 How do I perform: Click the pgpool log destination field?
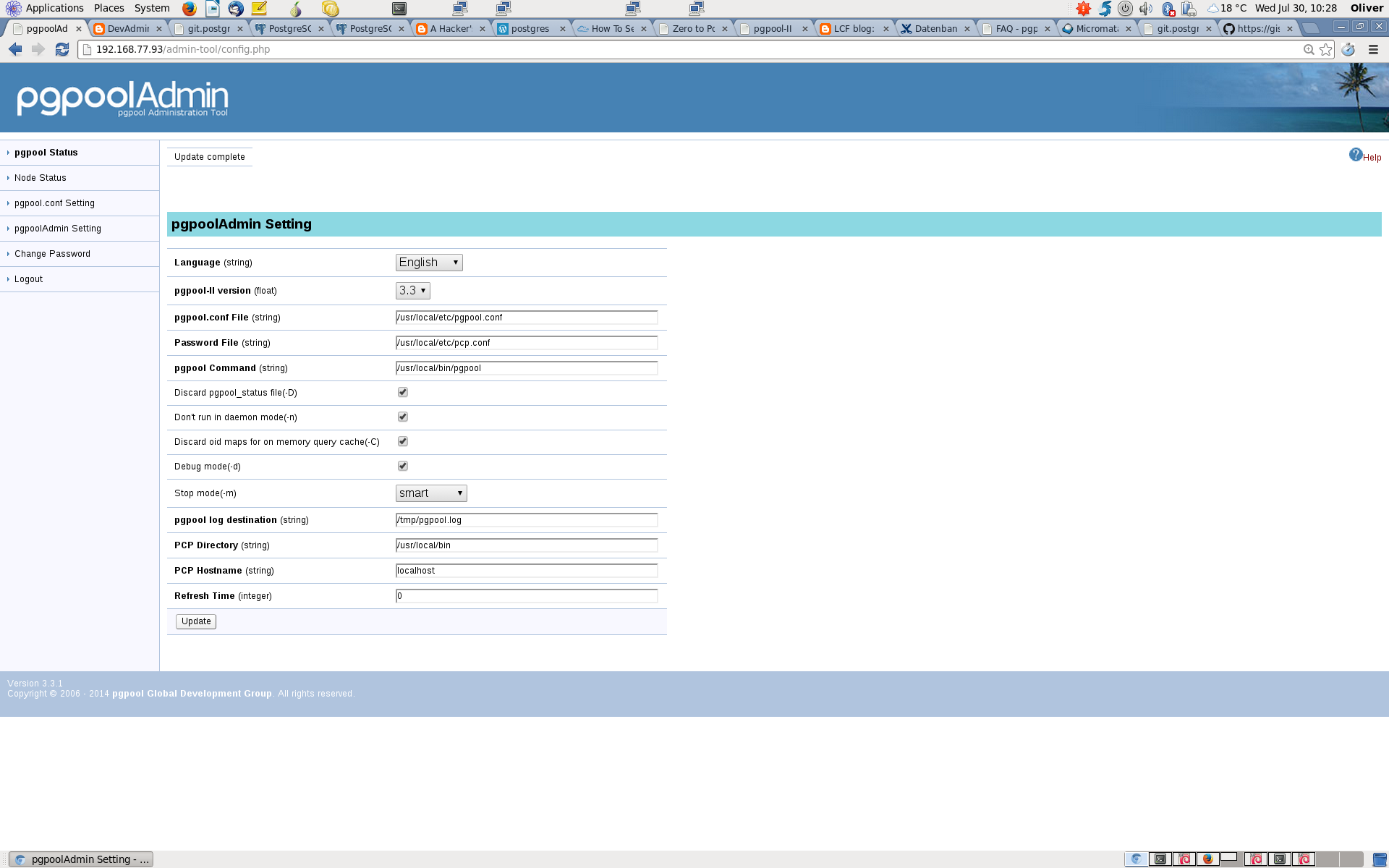tap(527, 520)
